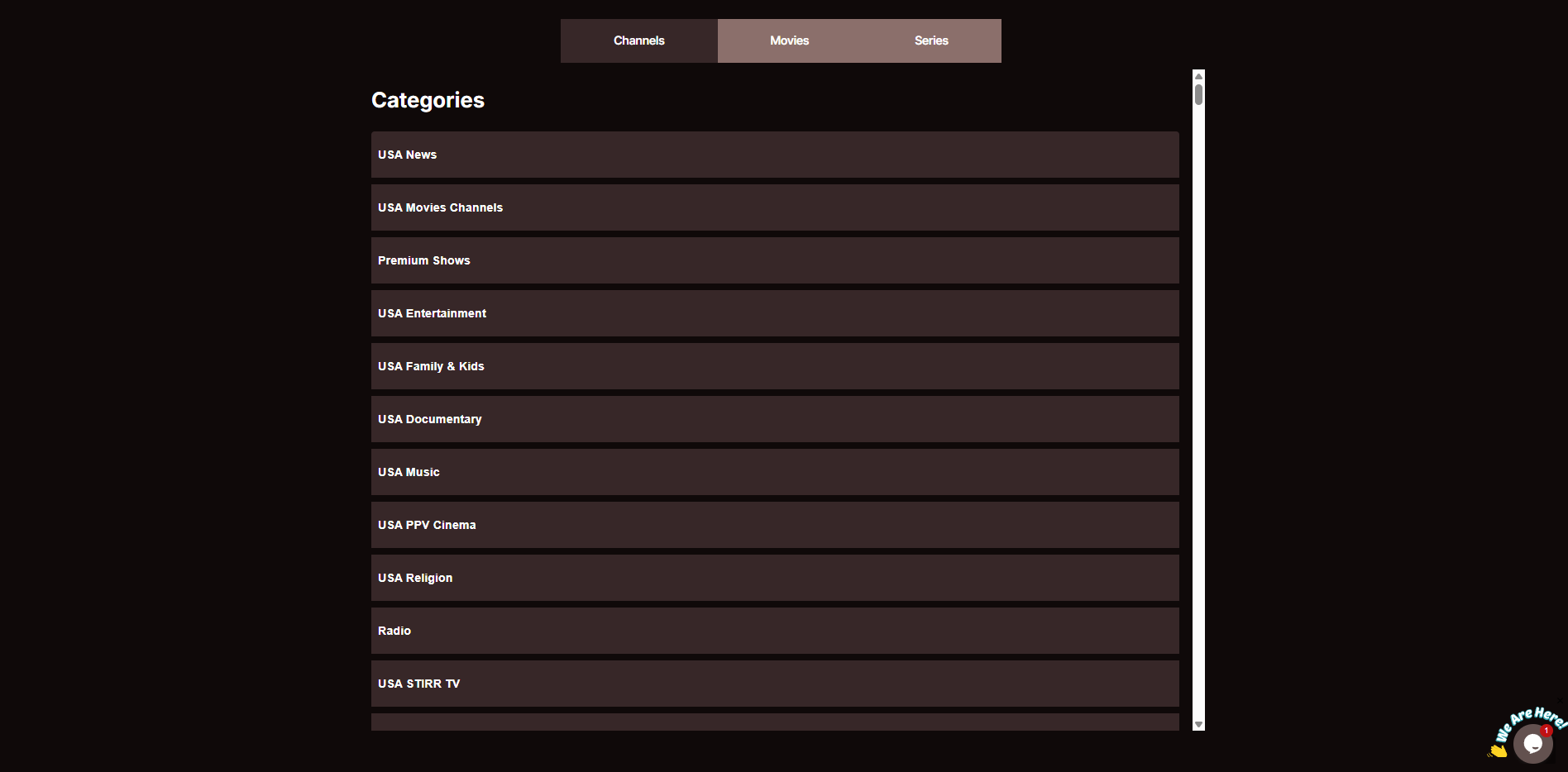This screenshot has width=1568, height=772.
Task: Open the USA Movies Channels category
Action: (x=775, y=207)
